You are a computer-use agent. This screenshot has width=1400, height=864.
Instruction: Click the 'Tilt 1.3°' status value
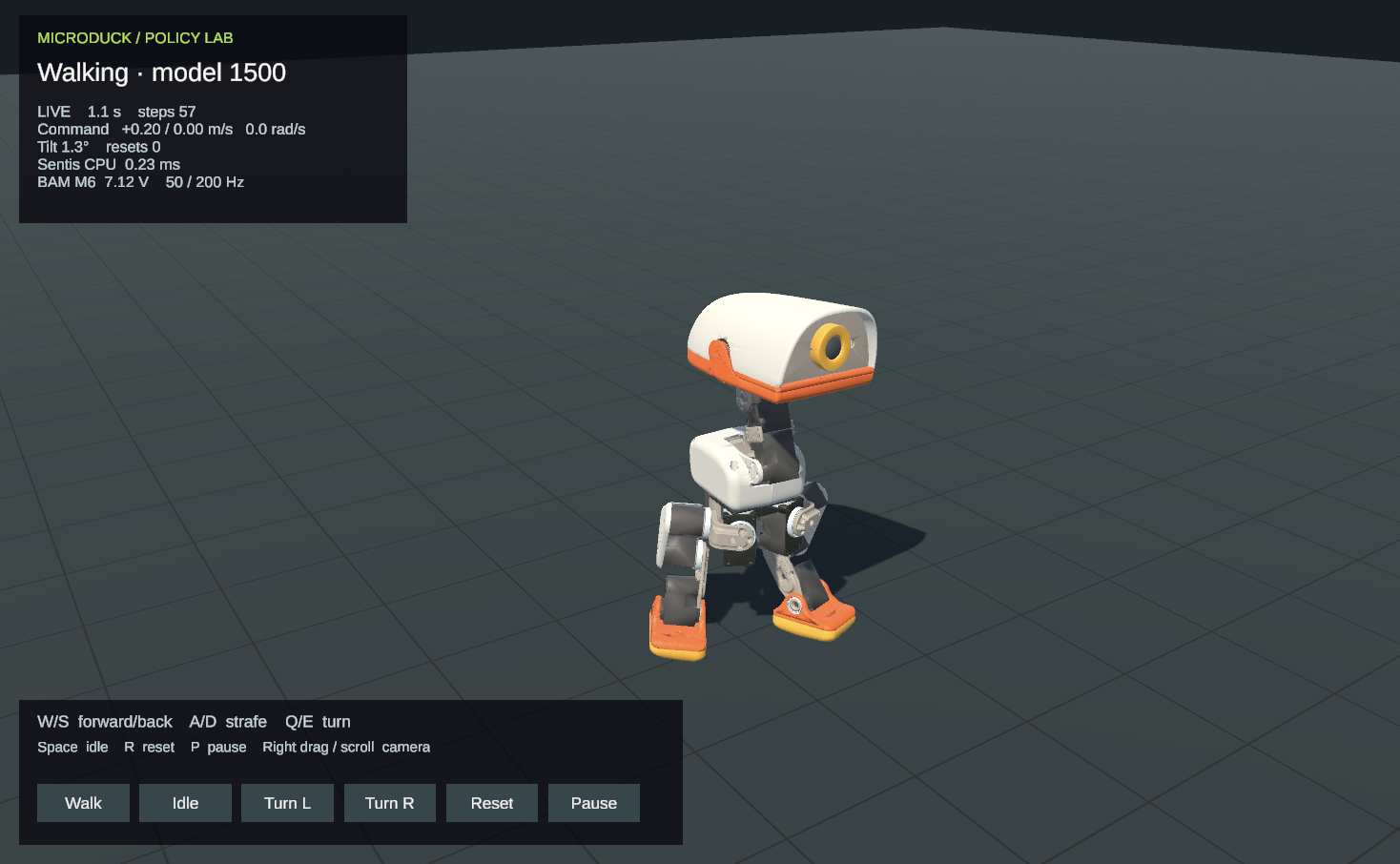(63, 147)
